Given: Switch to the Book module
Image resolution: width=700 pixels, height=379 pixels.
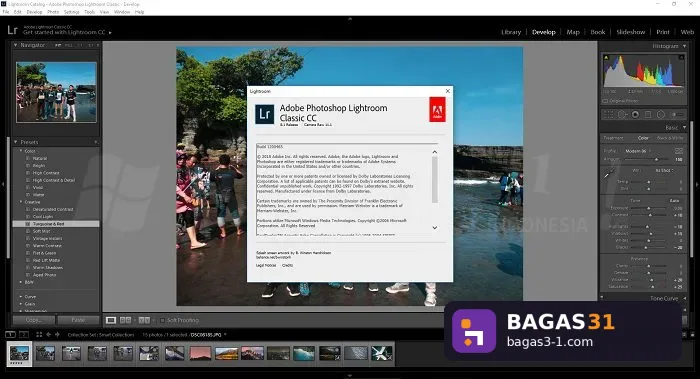Looking at the screenshot, I should point(597,32).
